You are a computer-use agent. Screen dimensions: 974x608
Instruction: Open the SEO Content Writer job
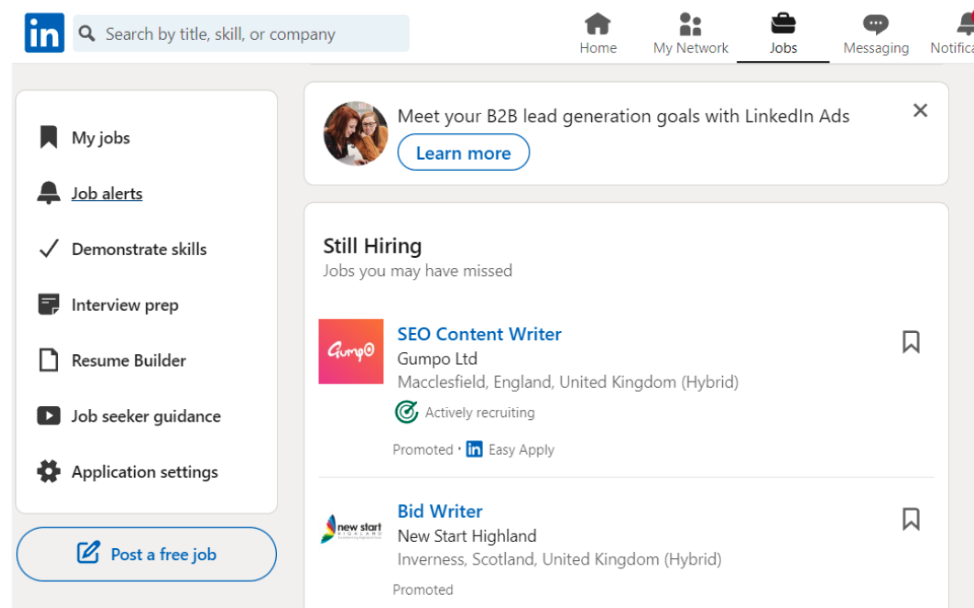point(479,334)
